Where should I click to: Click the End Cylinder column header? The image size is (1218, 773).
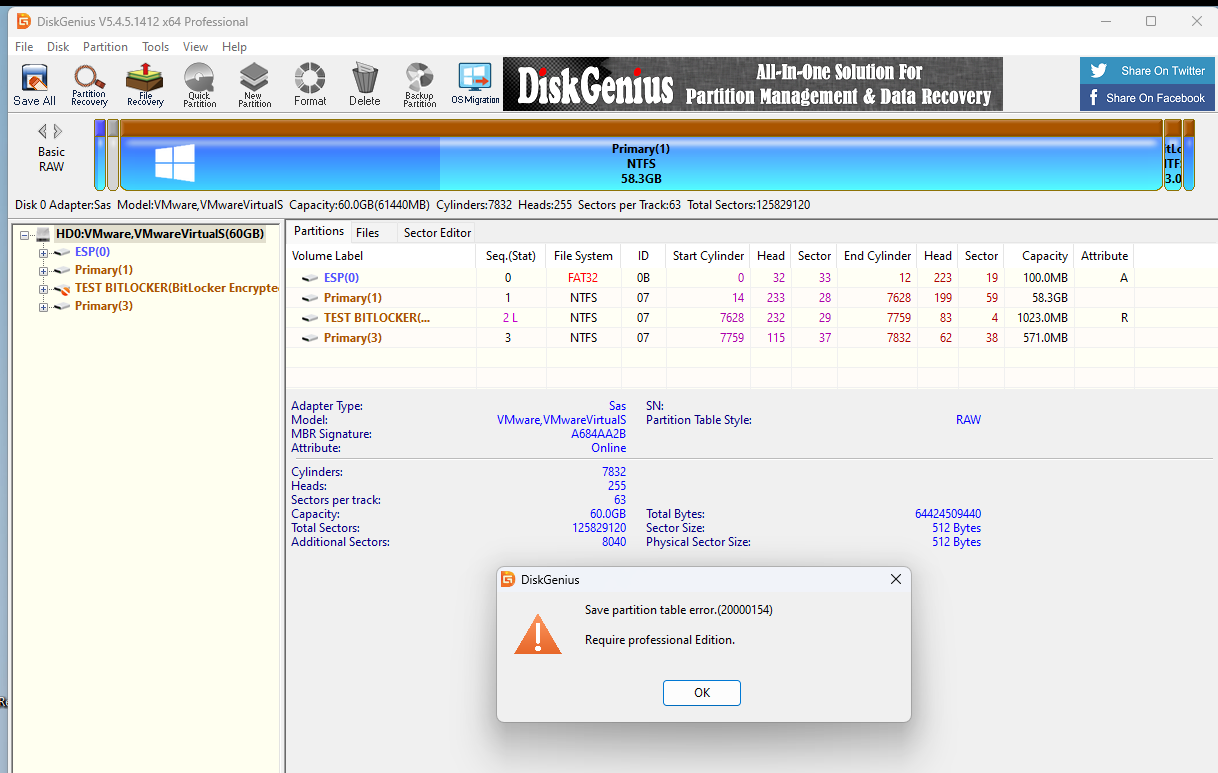(x=877, y=256)
